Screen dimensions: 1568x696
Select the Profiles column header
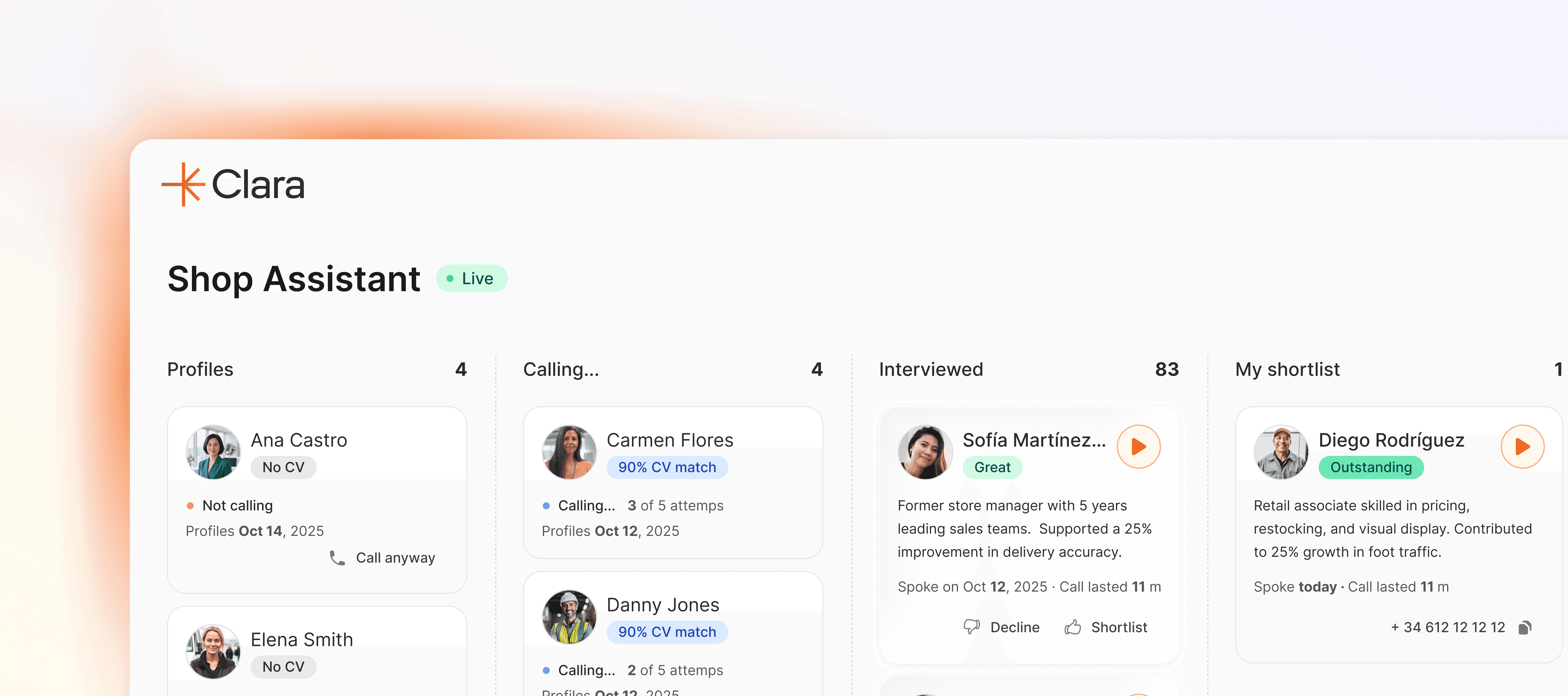pos(200,369)
